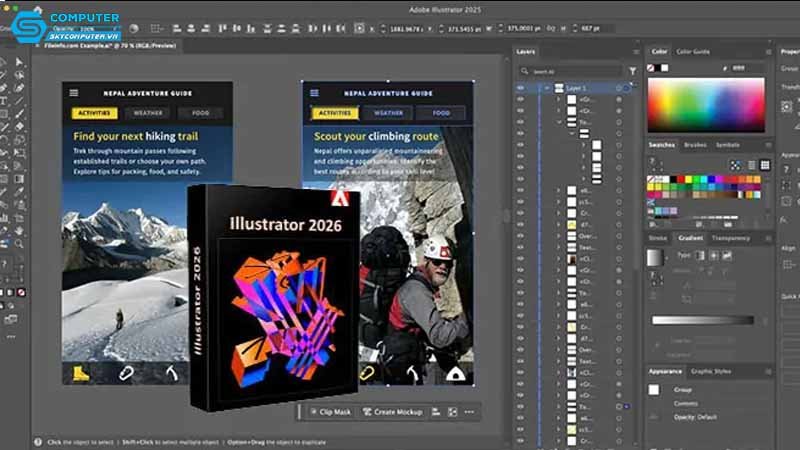Screen dimensions: 800x450
Task: Switch Swatches panel to thumbnail grid view
Action: (x=765, y=165)
